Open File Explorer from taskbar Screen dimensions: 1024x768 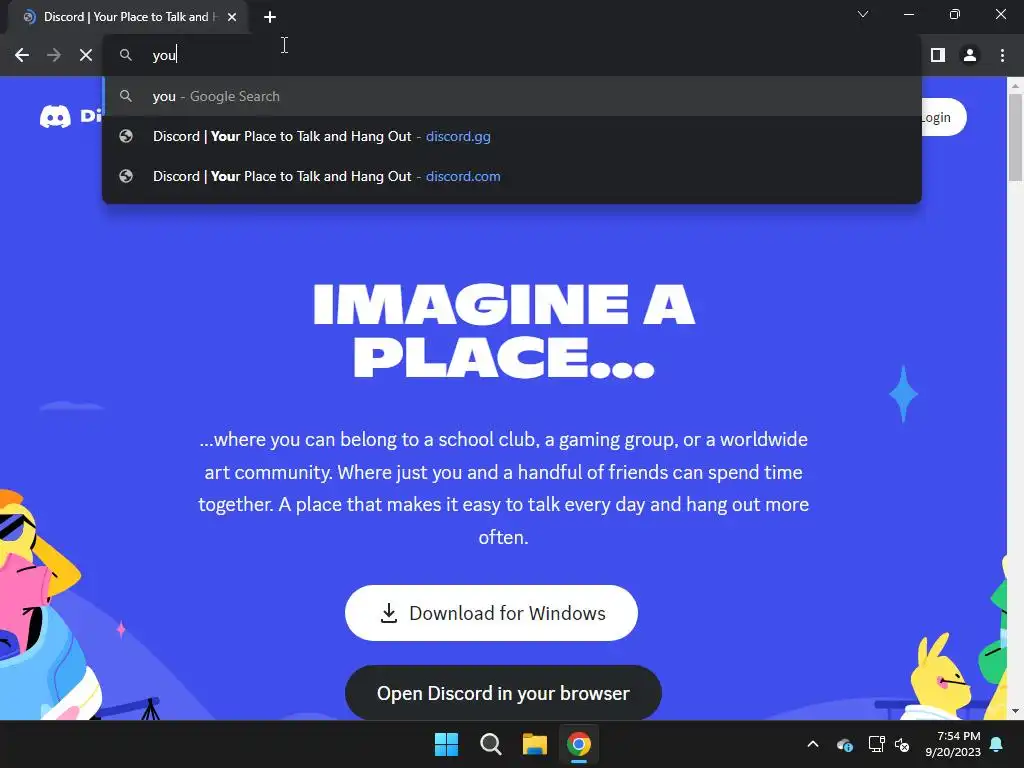click(534, 744)
